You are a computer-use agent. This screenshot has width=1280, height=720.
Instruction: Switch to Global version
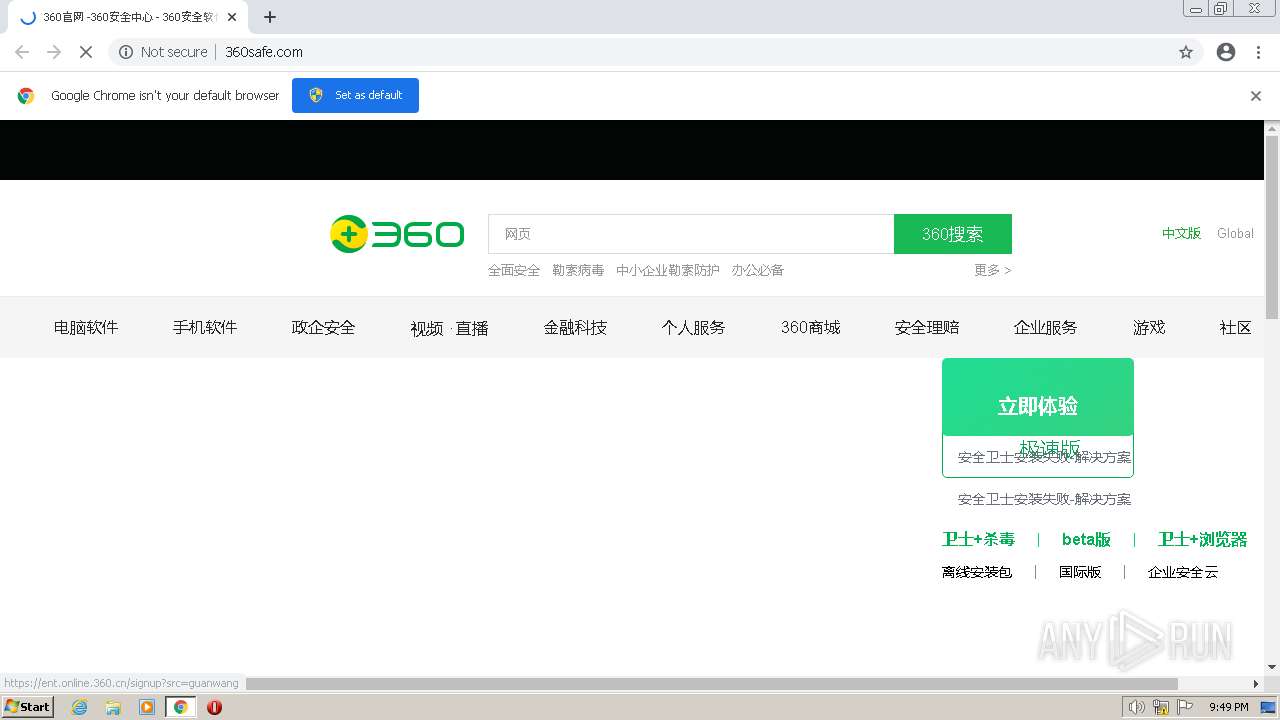pyautogui.click(x=1235, y=233)
